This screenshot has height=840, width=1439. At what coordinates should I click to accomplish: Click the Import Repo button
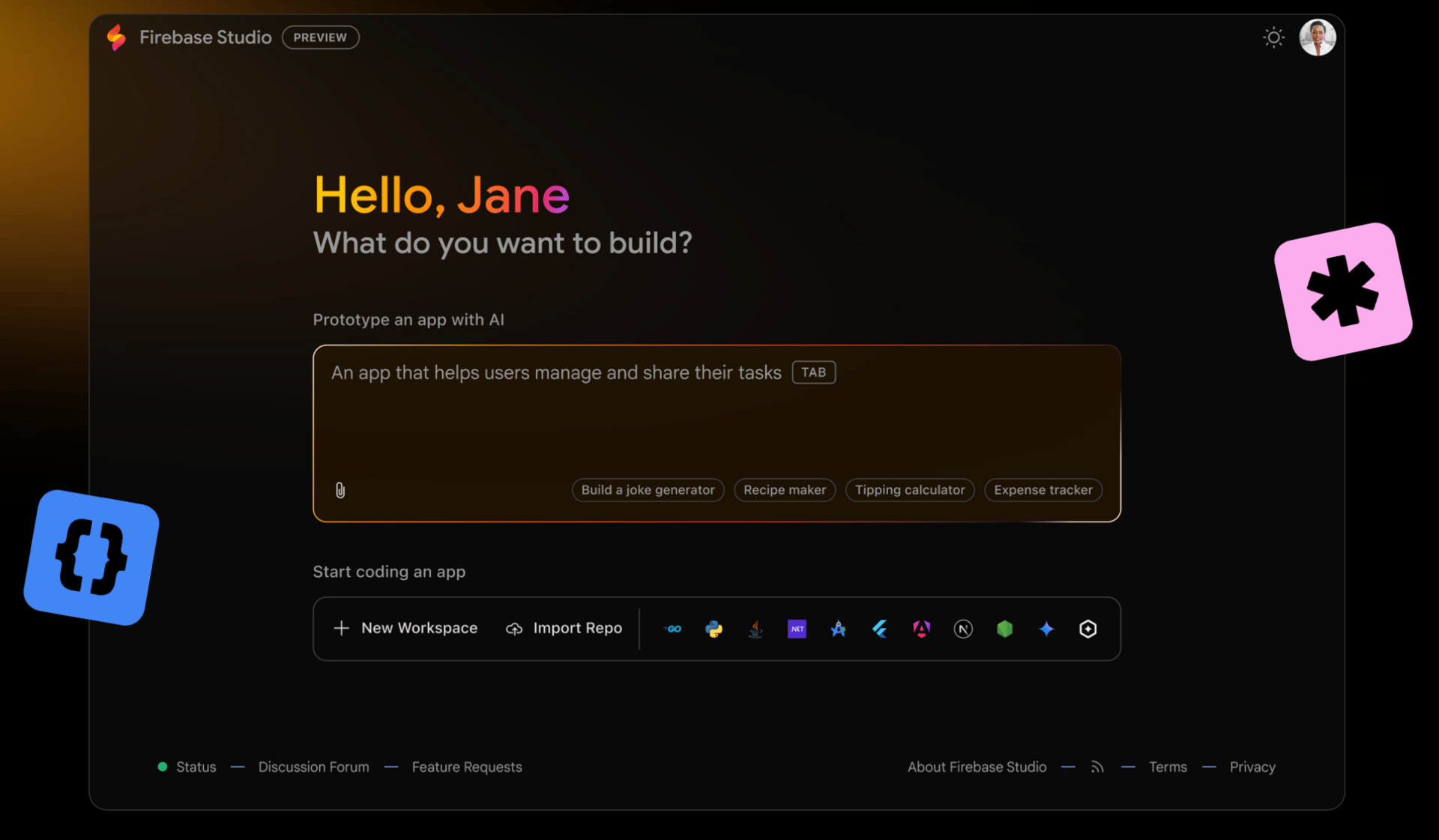564,628
